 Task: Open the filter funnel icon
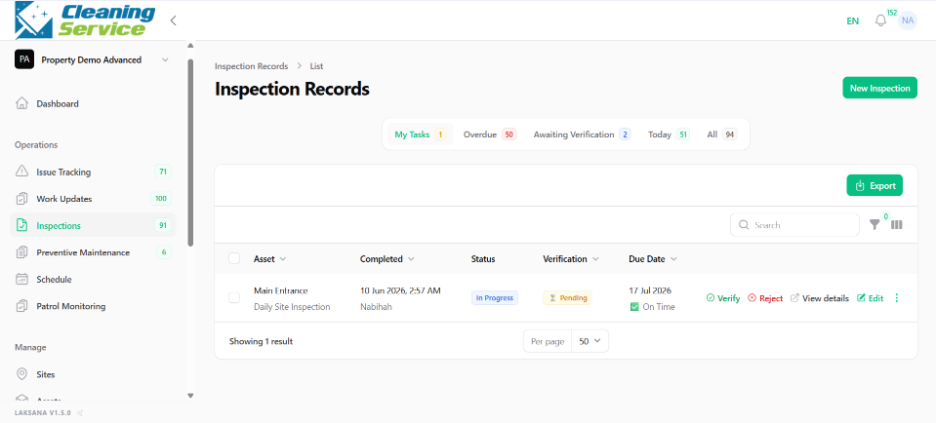875,225
